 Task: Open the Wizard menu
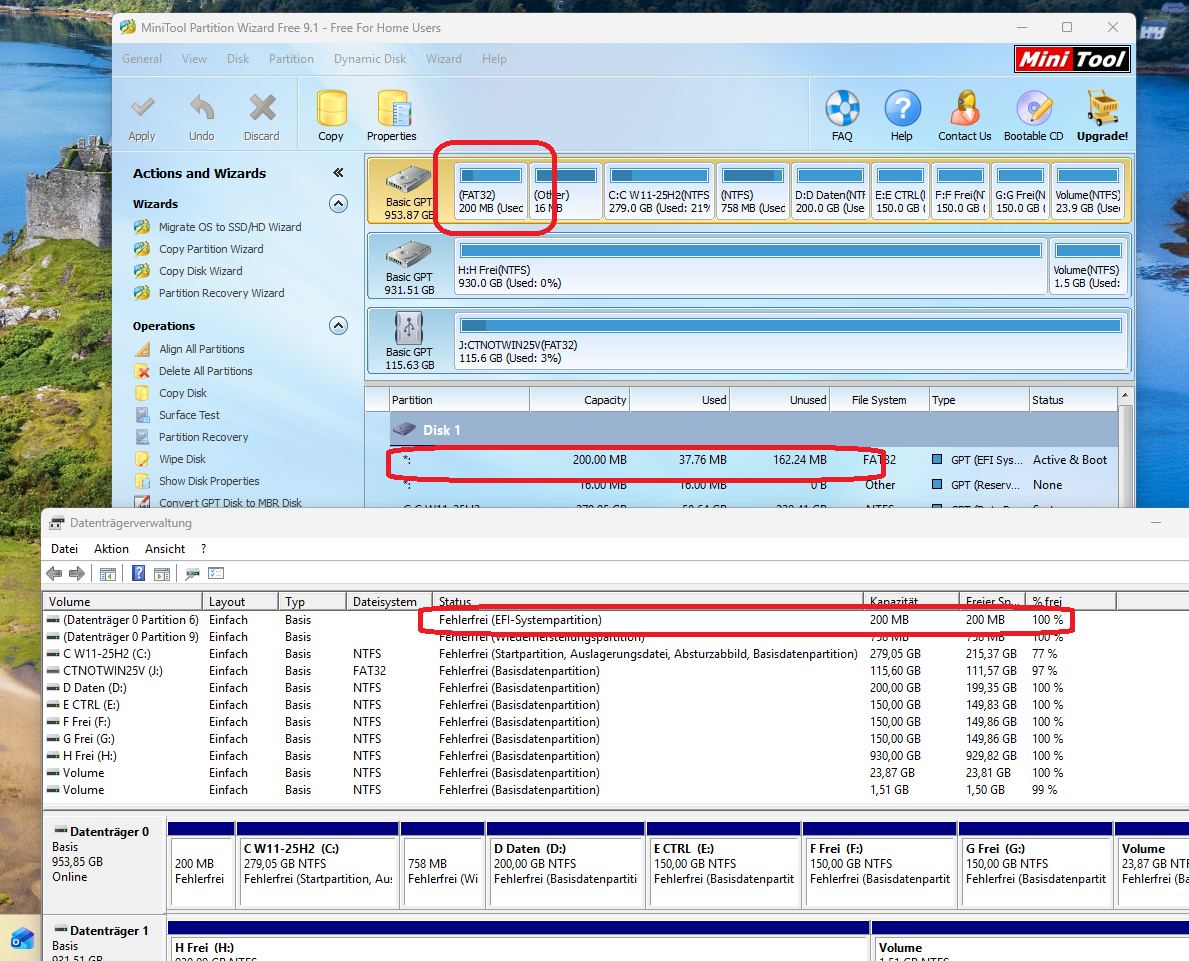(444, 58)
